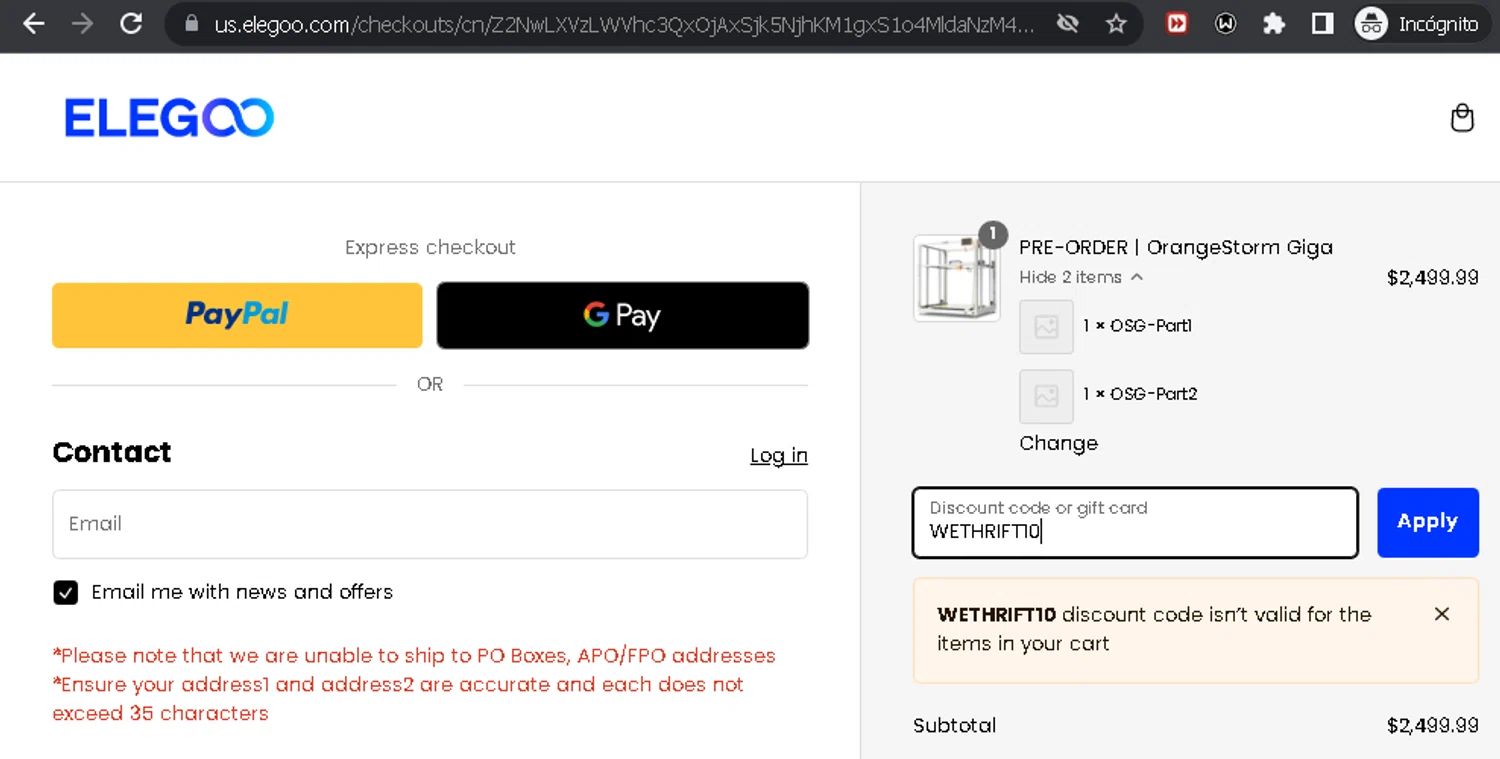Collapse the Hide 2 items expander
Screen dimensions: 1500x759
[x=1080, y=277]
